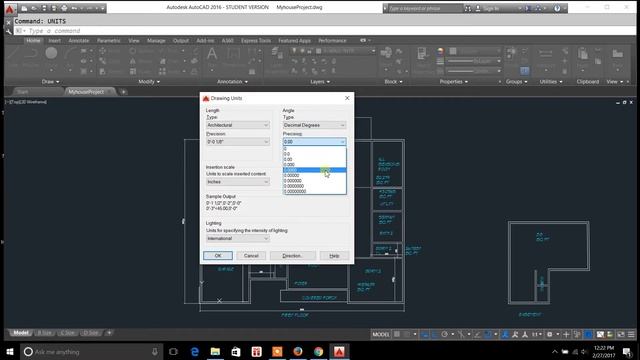Click the customization menu icon in status bar
The width and height of the screenshot is (640, 360).
[631, 334]
